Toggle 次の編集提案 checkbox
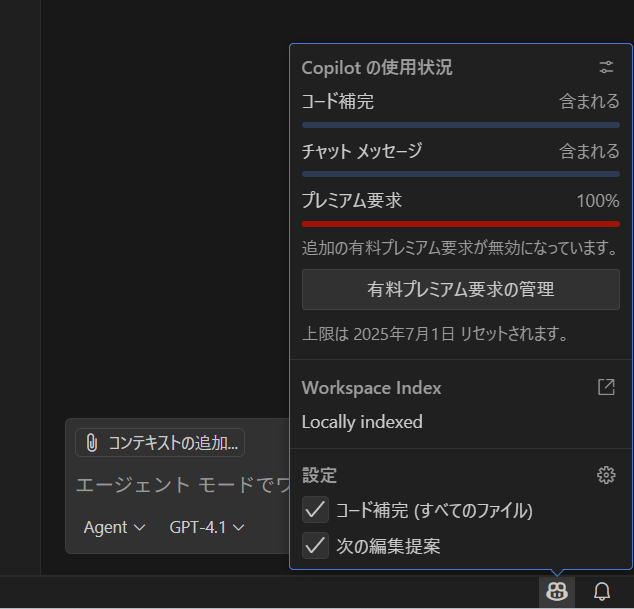 [315, 546]
